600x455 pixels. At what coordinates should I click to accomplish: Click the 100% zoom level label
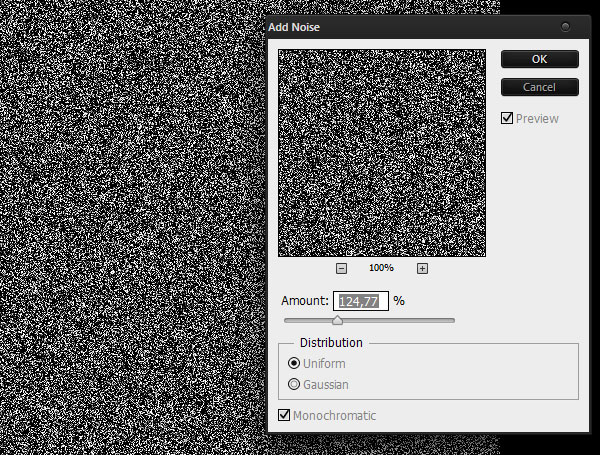point(381,269)
